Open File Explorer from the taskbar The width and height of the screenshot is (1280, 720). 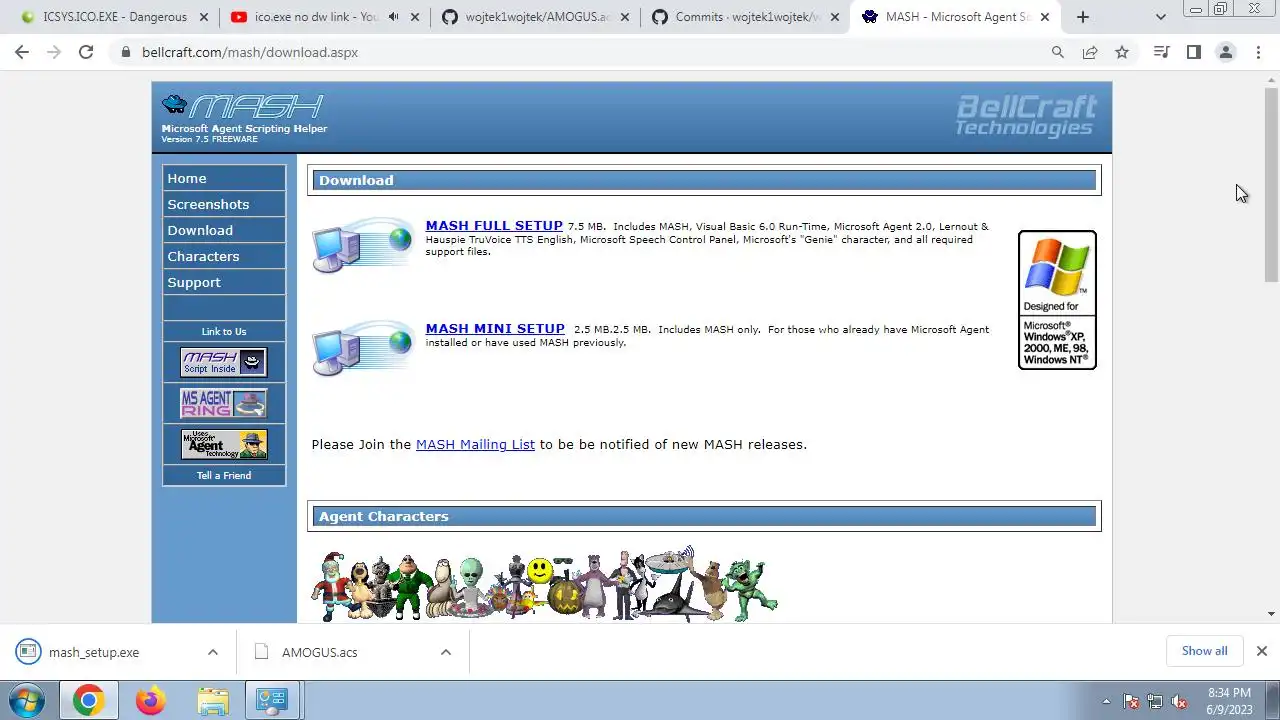tap(212, 701)
